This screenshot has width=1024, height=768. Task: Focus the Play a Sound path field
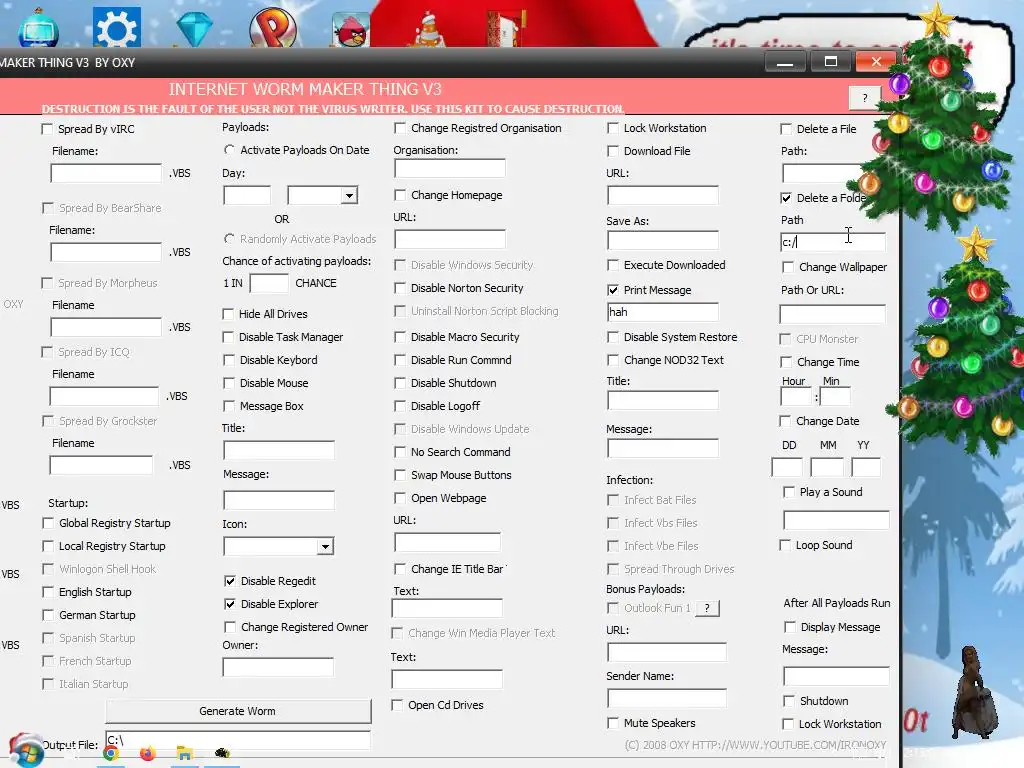837,520
